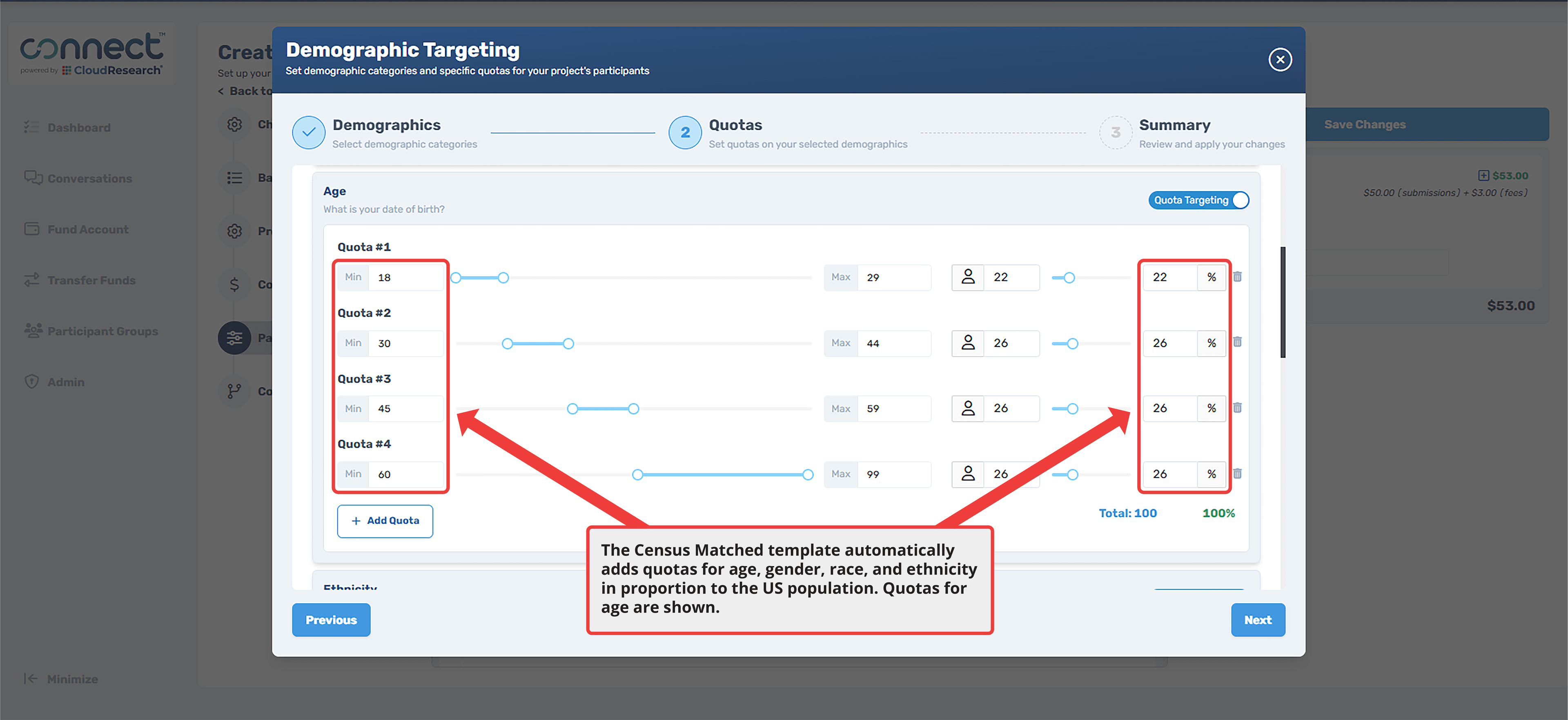
Task: Close the Demographic Targeting dialog
Action: tap(1279, 60)
